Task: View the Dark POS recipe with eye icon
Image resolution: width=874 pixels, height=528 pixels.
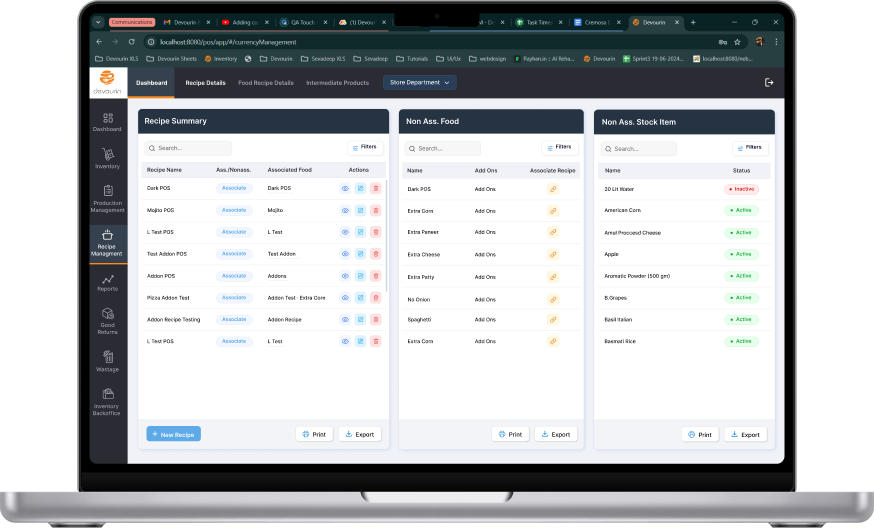Action: pos(345,188)
